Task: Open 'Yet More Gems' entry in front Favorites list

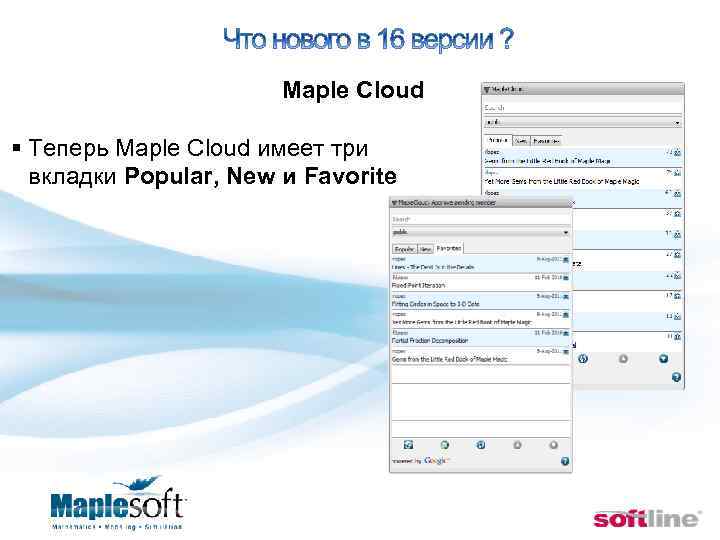Action: pos(480,319)
